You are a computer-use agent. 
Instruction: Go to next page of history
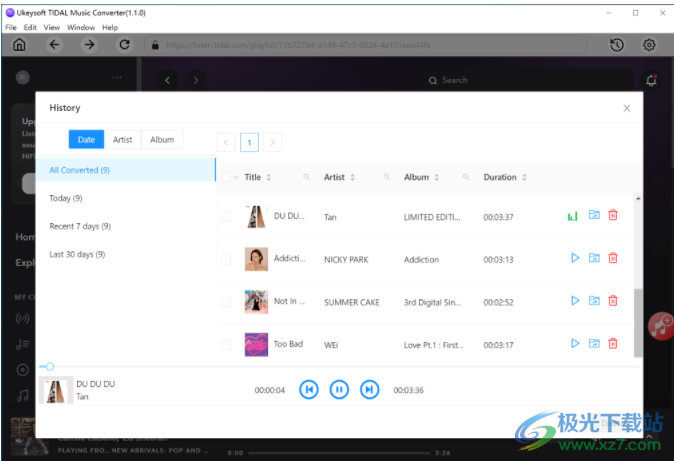[x=273, y=142]
